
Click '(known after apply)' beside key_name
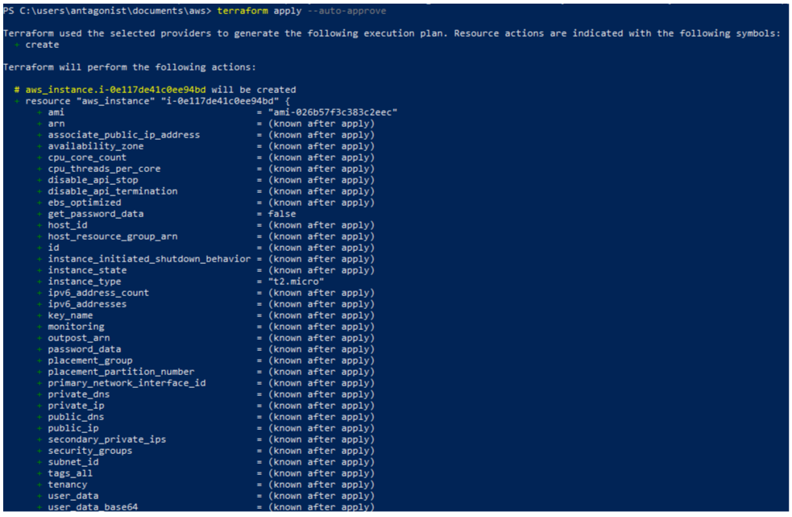pyautogui.click(x=322, y=315)
